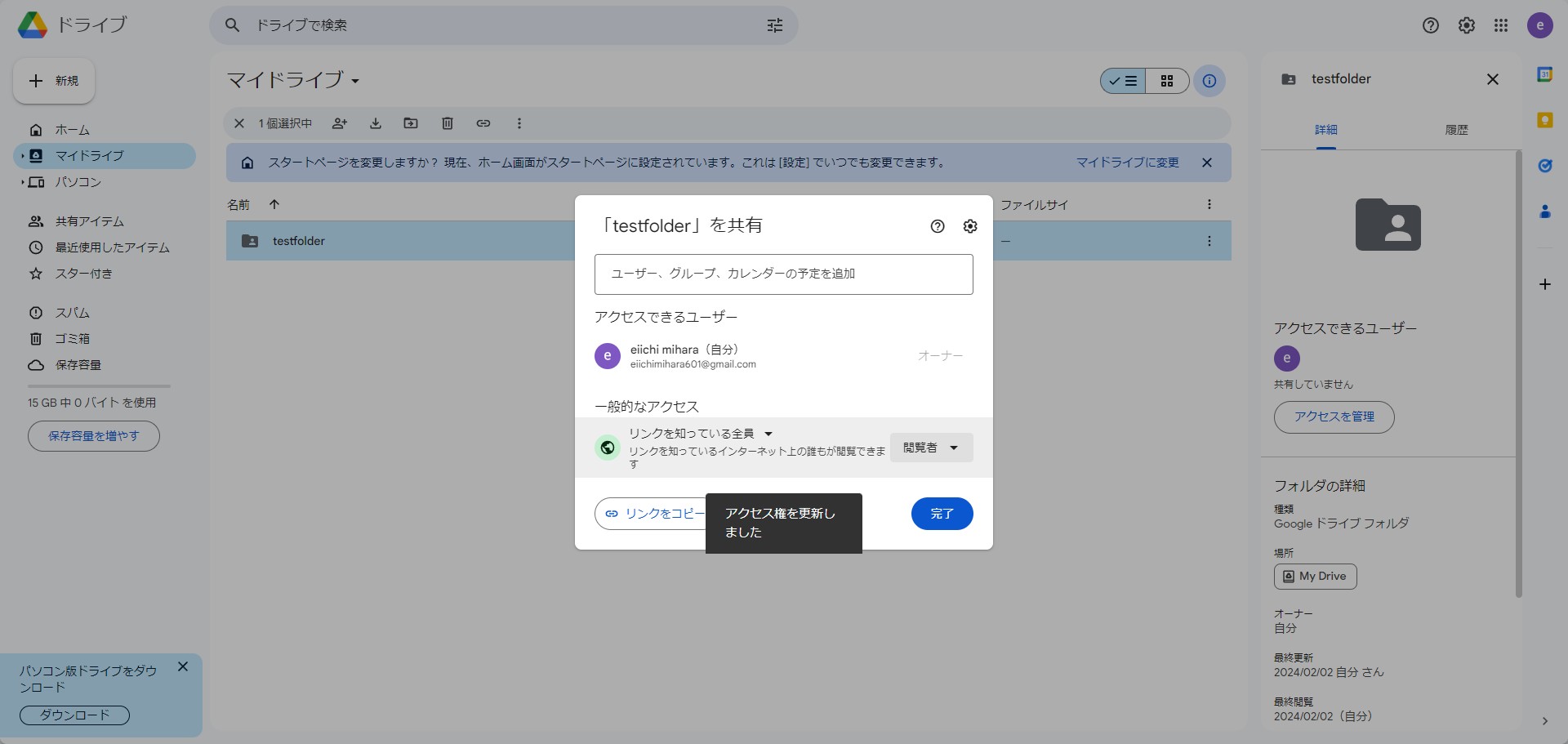
Task: Open search filter options icon
Action: point(775,25)
